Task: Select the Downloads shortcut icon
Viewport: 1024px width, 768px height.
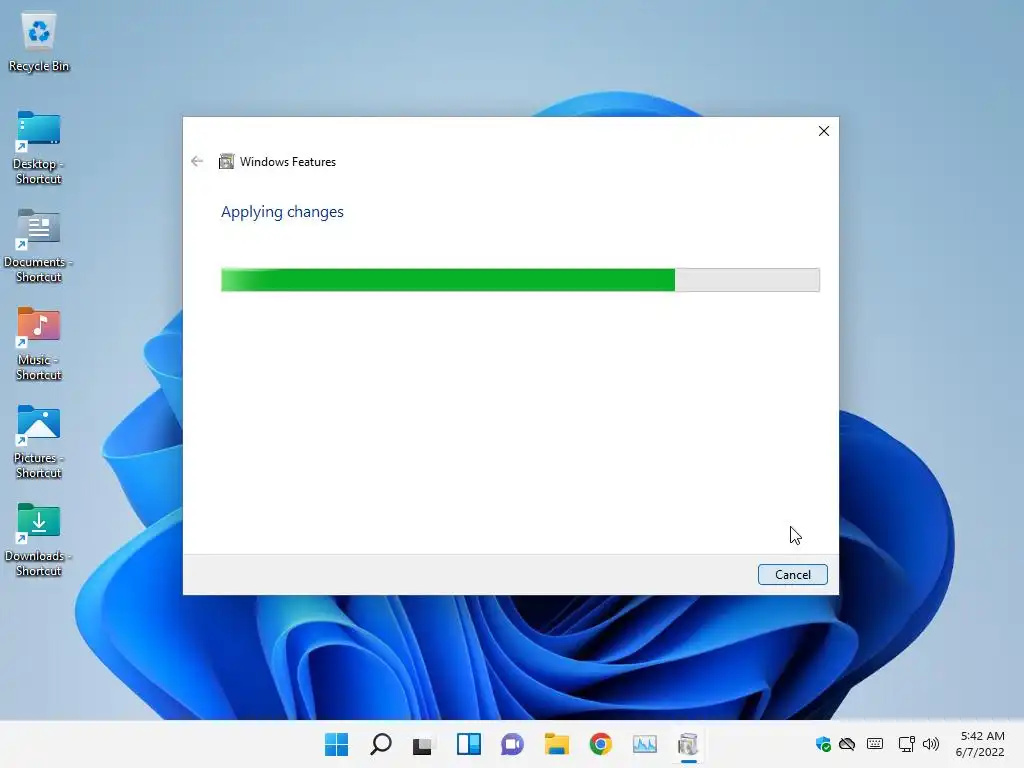Action: (x=39, y=540)
